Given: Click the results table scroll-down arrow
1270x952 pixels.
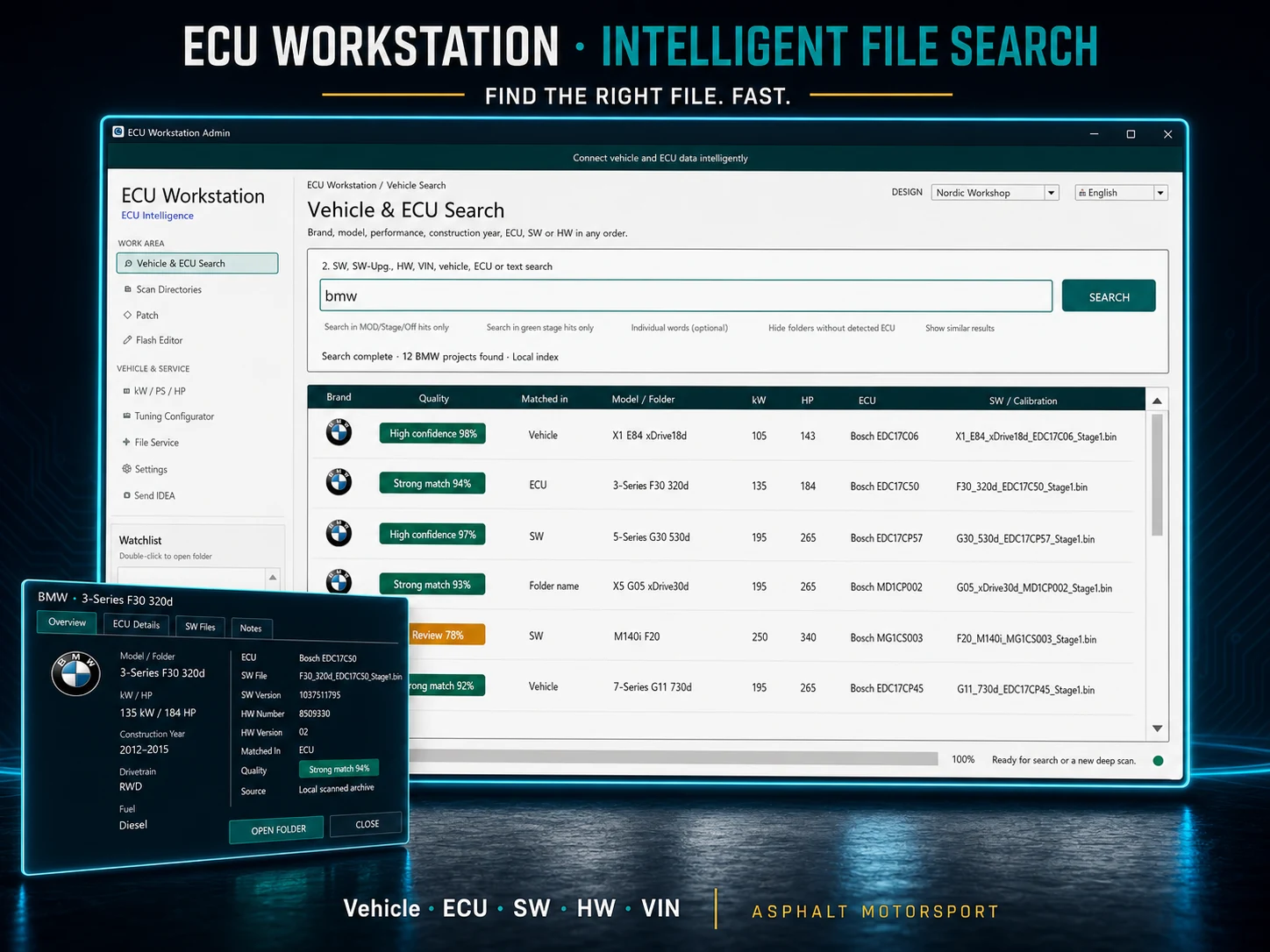Looking at the screenshot, I should coord(1157,728).
